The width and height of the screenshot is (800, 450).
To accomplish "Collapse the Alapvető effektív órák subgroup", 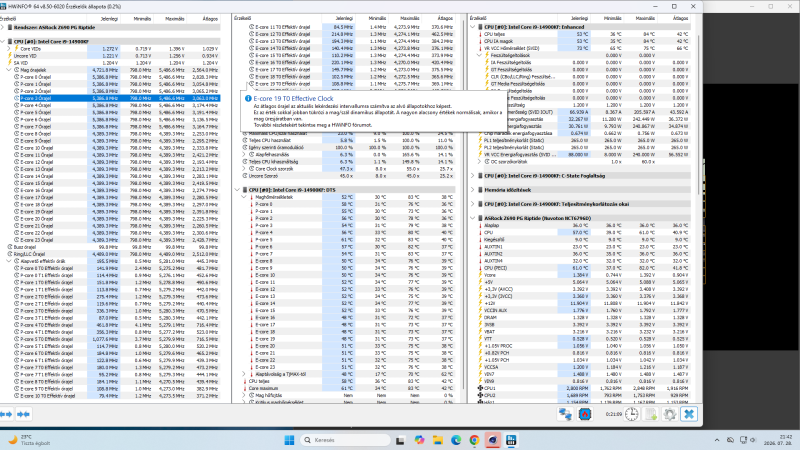I will click(9, 261).
